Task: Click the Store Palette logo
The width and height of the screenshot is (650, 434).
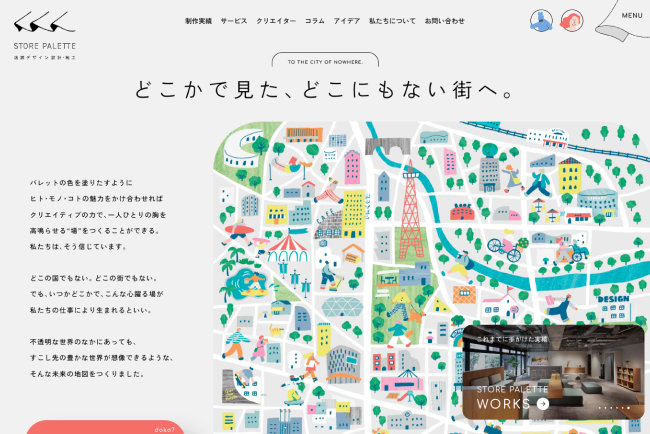Action: (x=45, y=32)
